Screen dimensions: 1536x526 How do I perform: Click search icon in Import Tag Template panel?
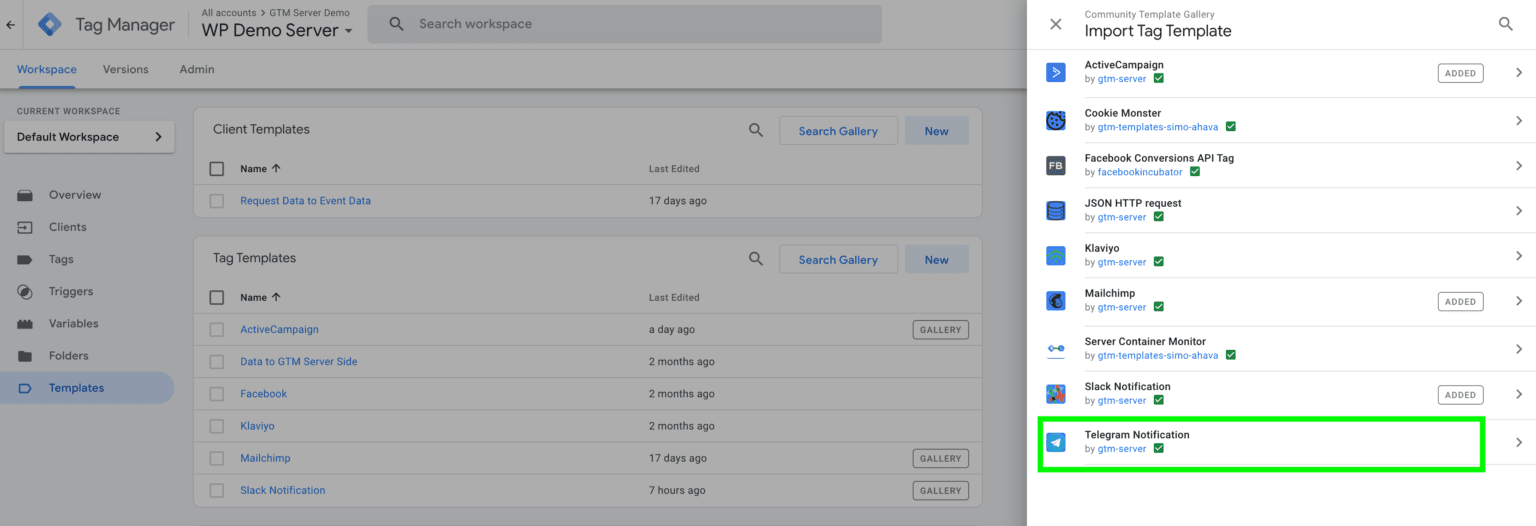[1506, 24]
